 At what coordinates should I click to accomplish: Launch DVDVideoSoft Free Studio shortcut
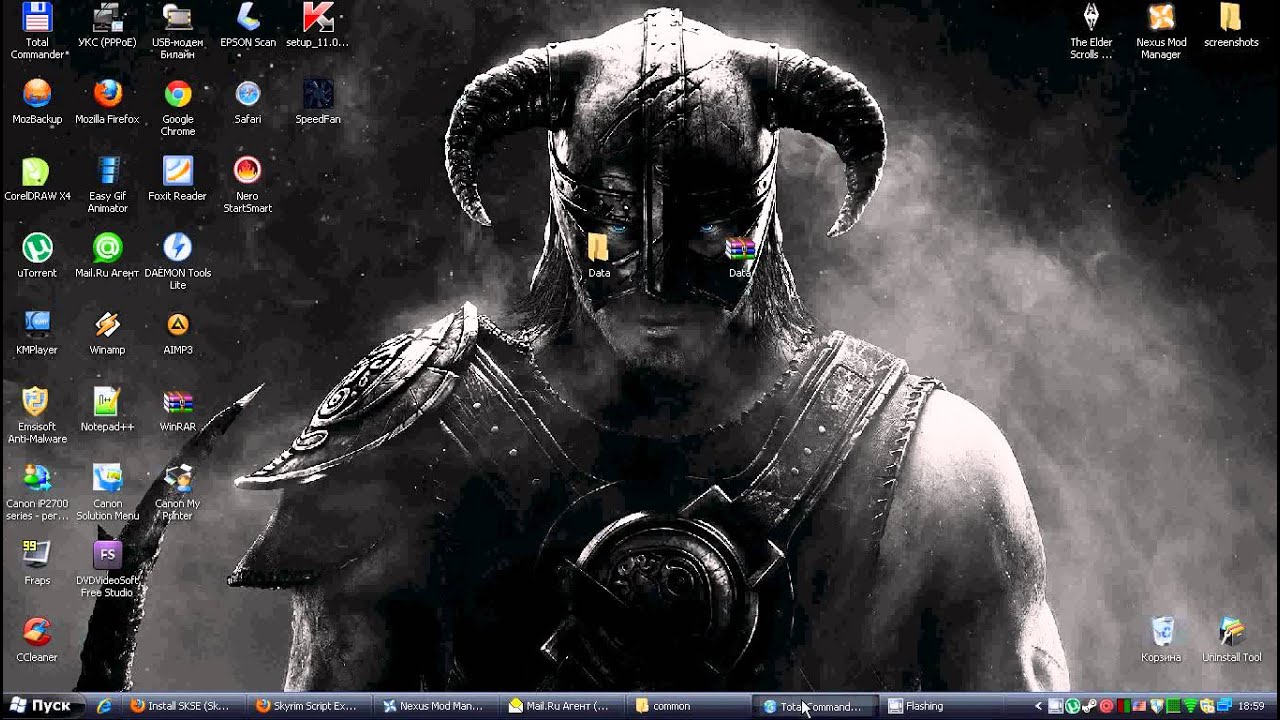tap(107, 569)
